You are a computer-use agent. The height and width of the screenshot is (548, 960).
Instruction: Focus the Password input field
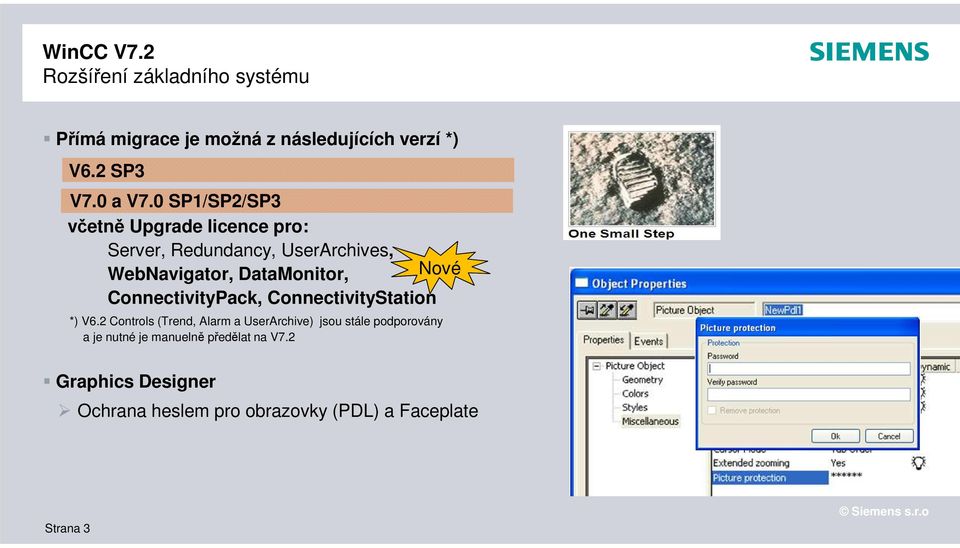(x=809, y=368)
